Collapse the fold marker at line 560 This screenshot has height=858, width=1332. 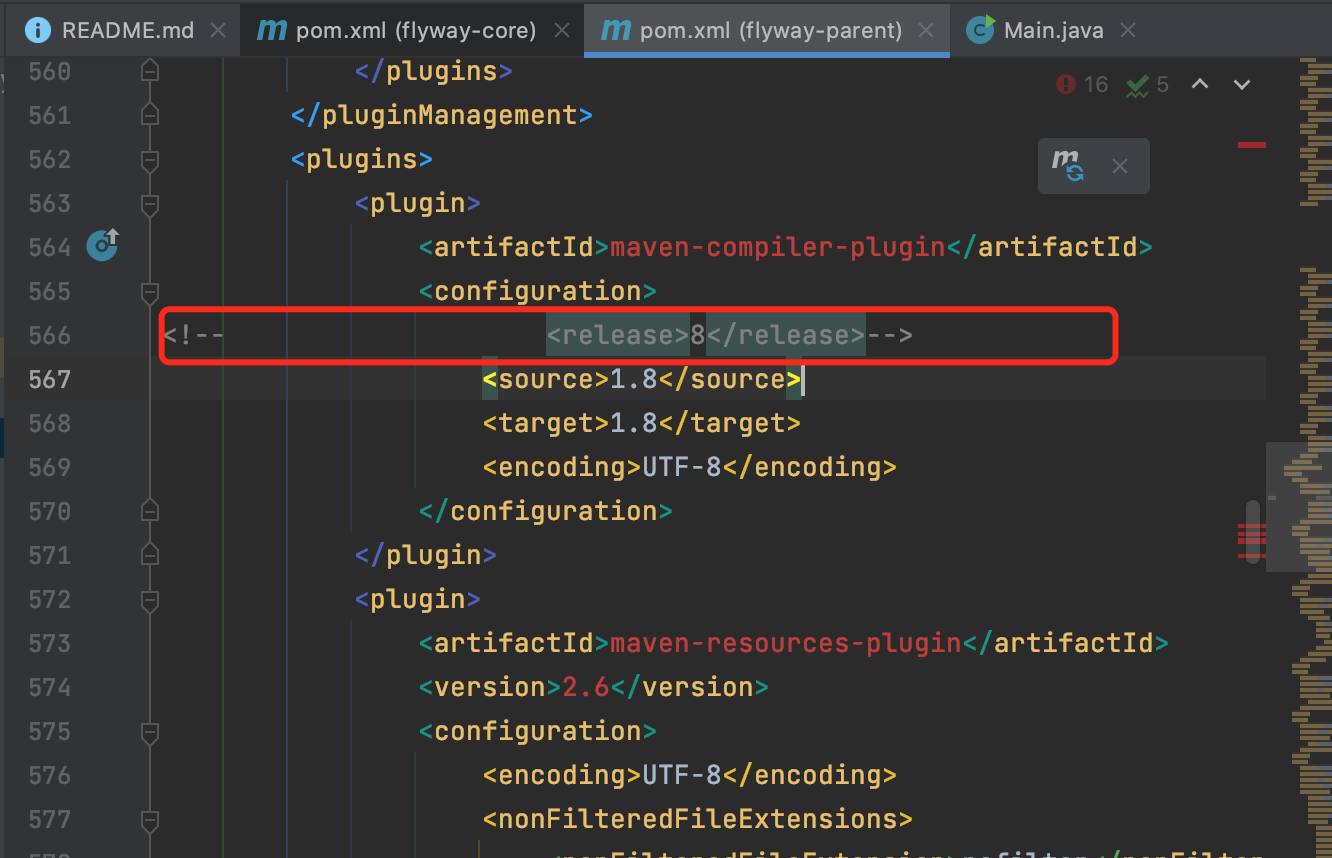coord(150,71)
